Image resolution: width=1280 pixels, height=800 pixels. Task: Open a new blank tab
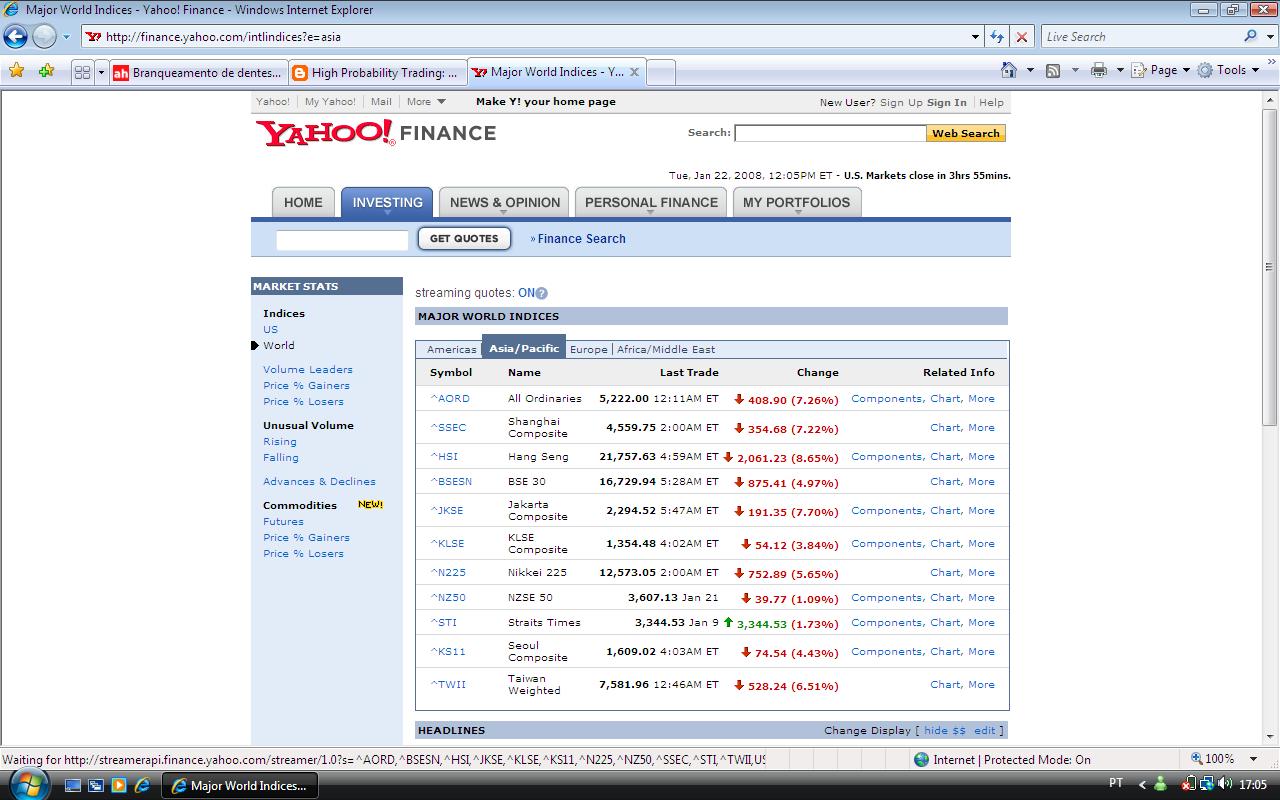pyautogui.click(x=661, y=72)
